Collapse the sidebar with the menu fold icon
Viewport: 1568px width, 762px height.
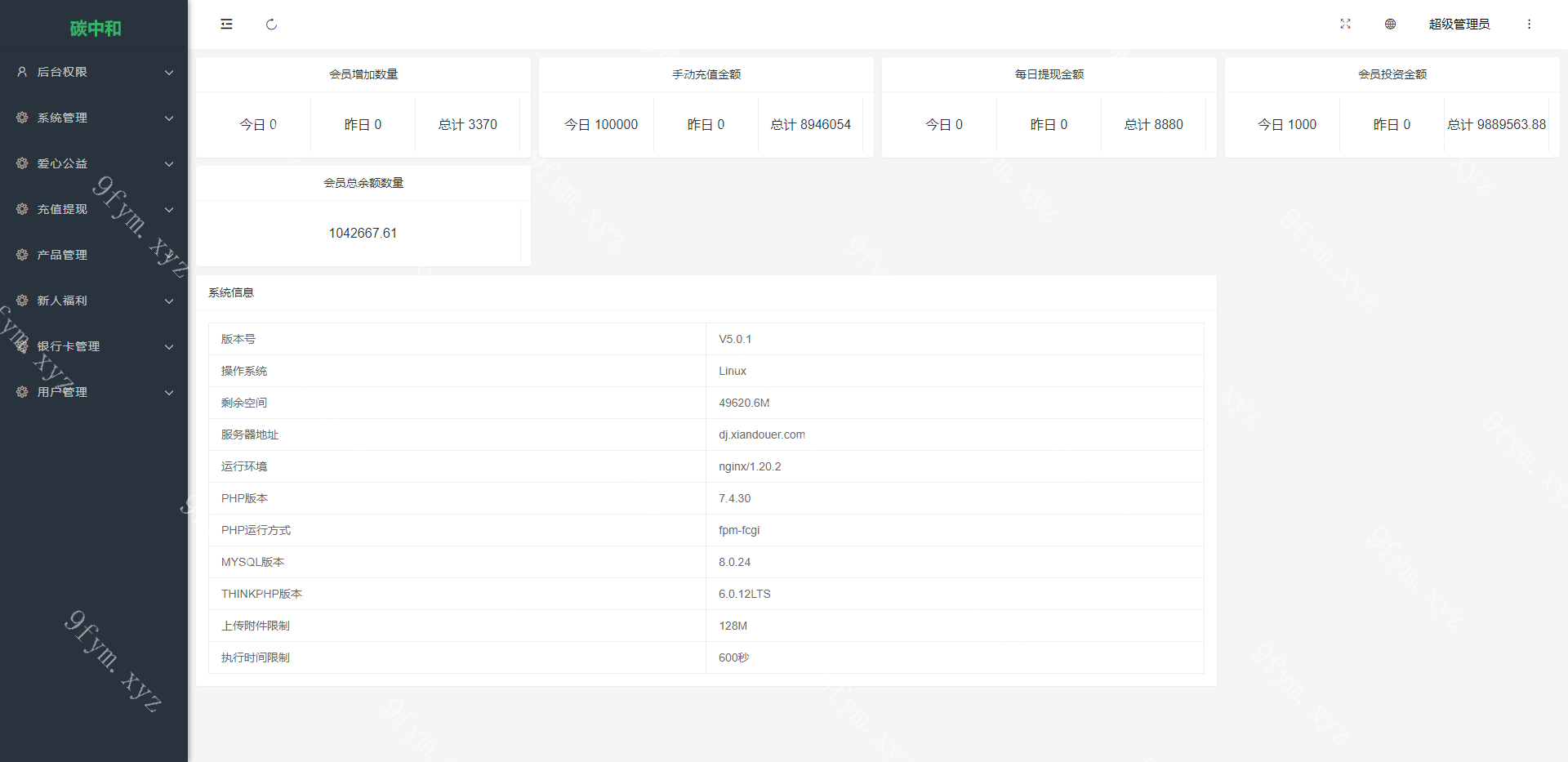click(x=226, y=25)
